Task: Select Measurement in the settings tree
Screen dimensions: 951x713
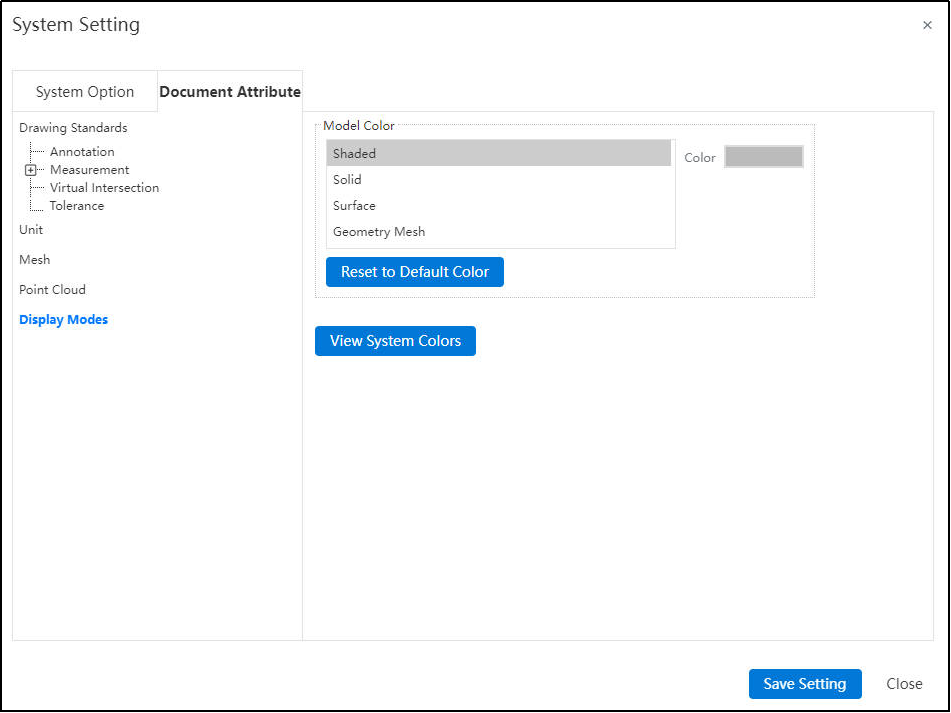Action: [90, 170]
